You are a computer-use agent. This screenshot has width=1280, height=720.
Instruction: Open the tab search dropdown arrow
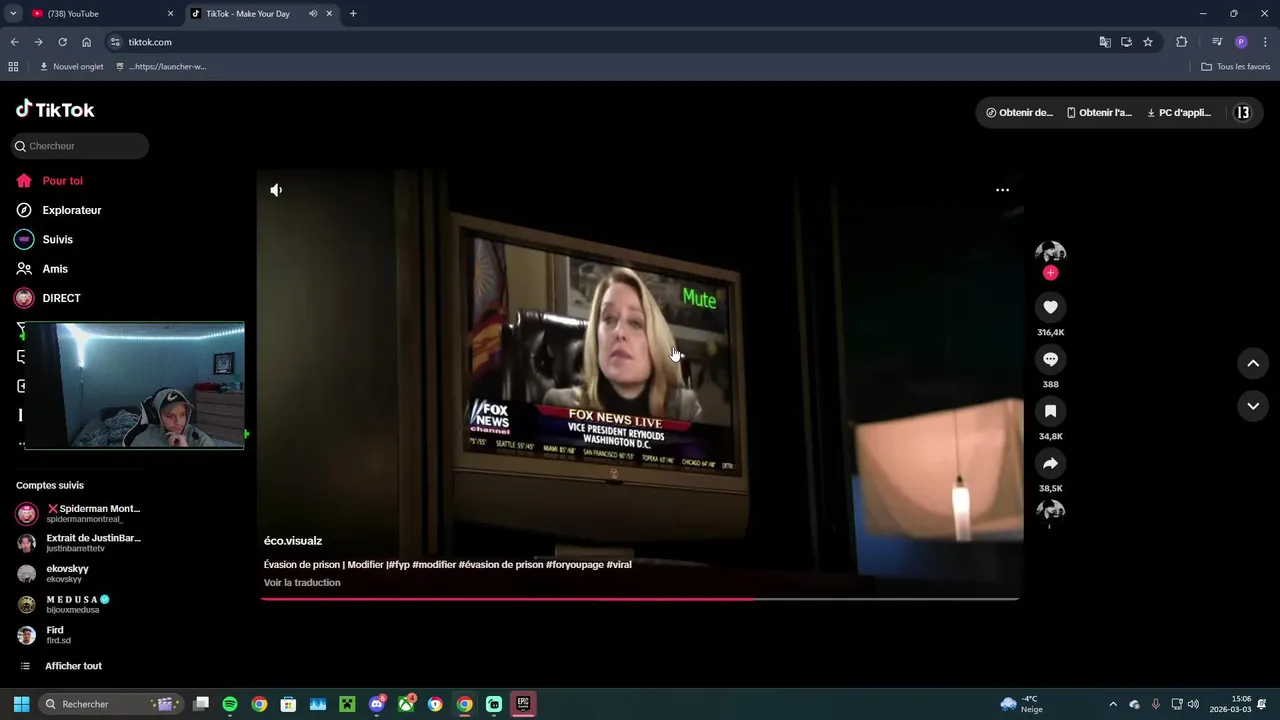[13, 14]
